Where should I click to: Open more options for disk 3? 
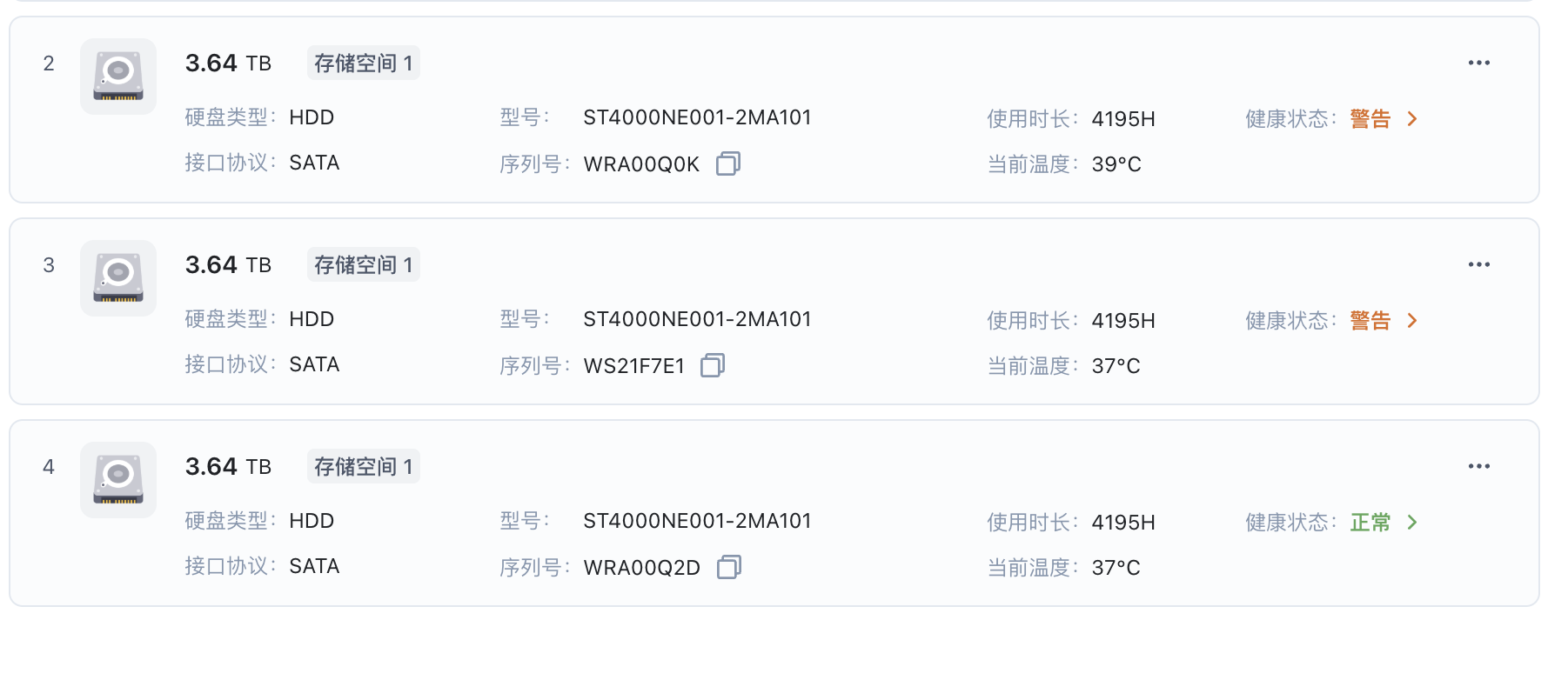pos(1478,264)
